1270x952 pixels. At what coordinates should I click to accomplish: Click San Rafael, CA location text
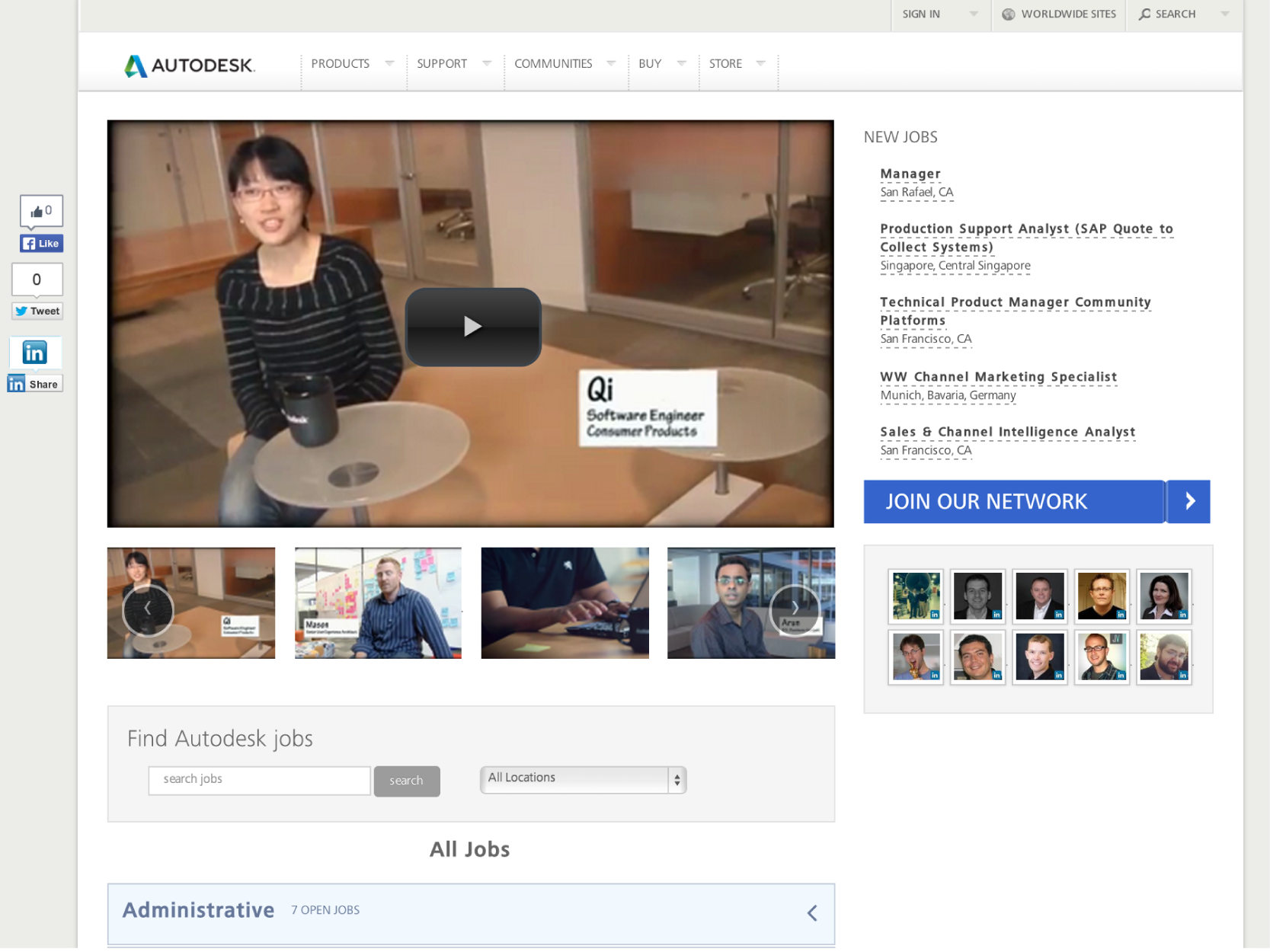point(917,193)
